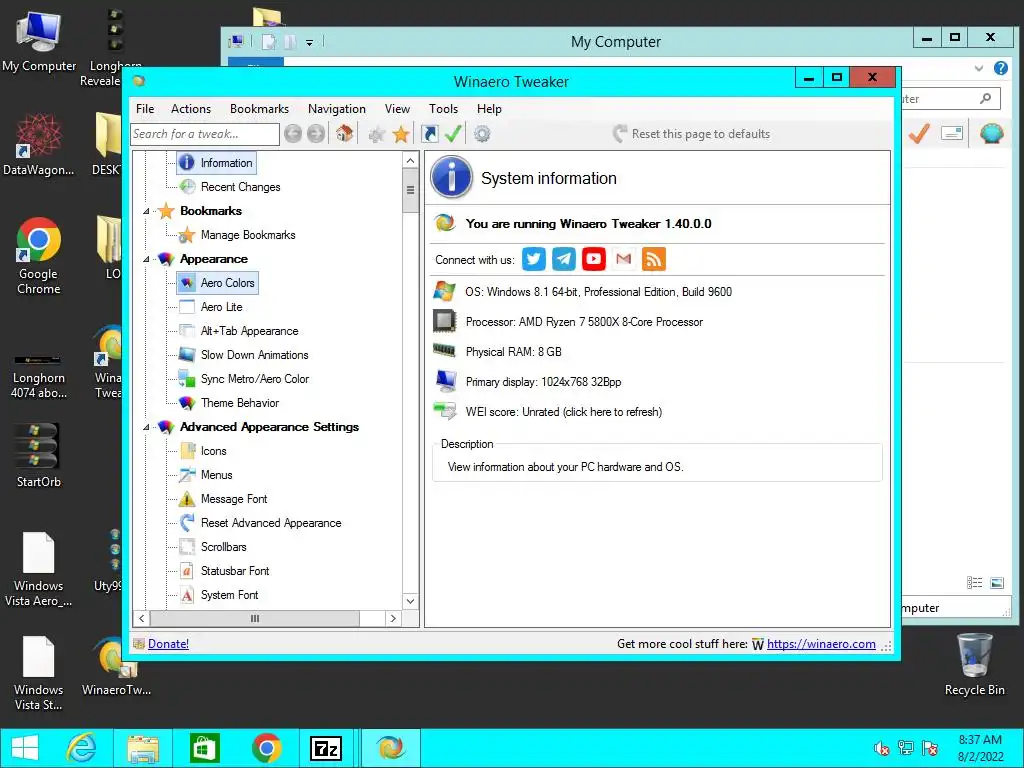Open the Recycle Bin desktop icon
Screen dimensions: 1024x768
[974, 665]
